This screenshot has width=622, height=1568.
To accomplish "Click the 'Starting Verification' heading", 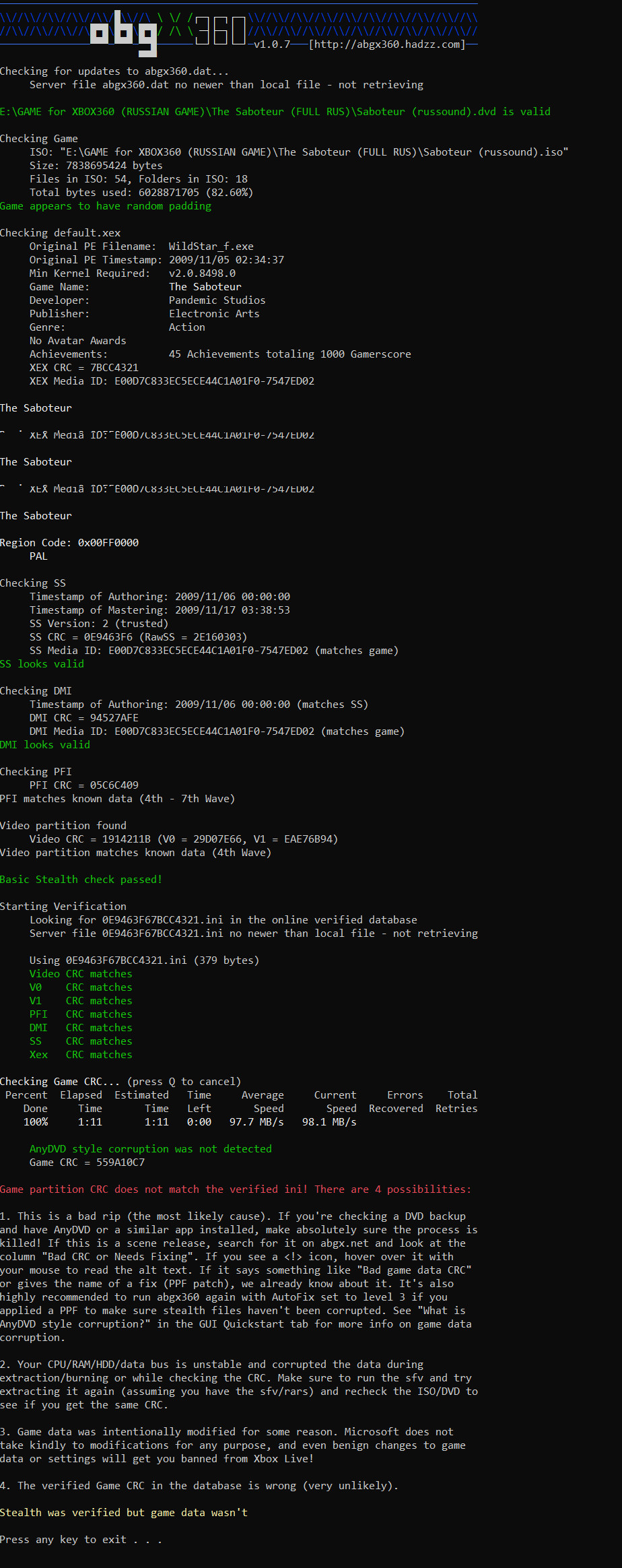I will pos(63,907).
